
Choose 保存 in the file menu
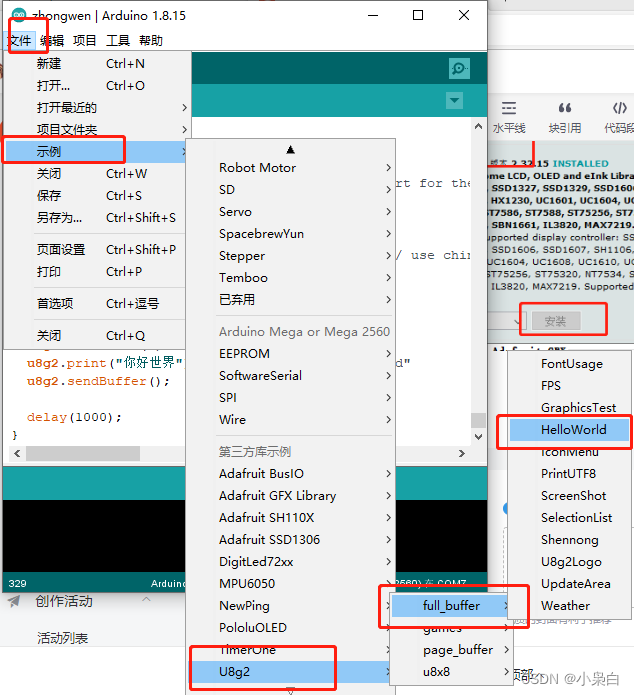point(94,195)
